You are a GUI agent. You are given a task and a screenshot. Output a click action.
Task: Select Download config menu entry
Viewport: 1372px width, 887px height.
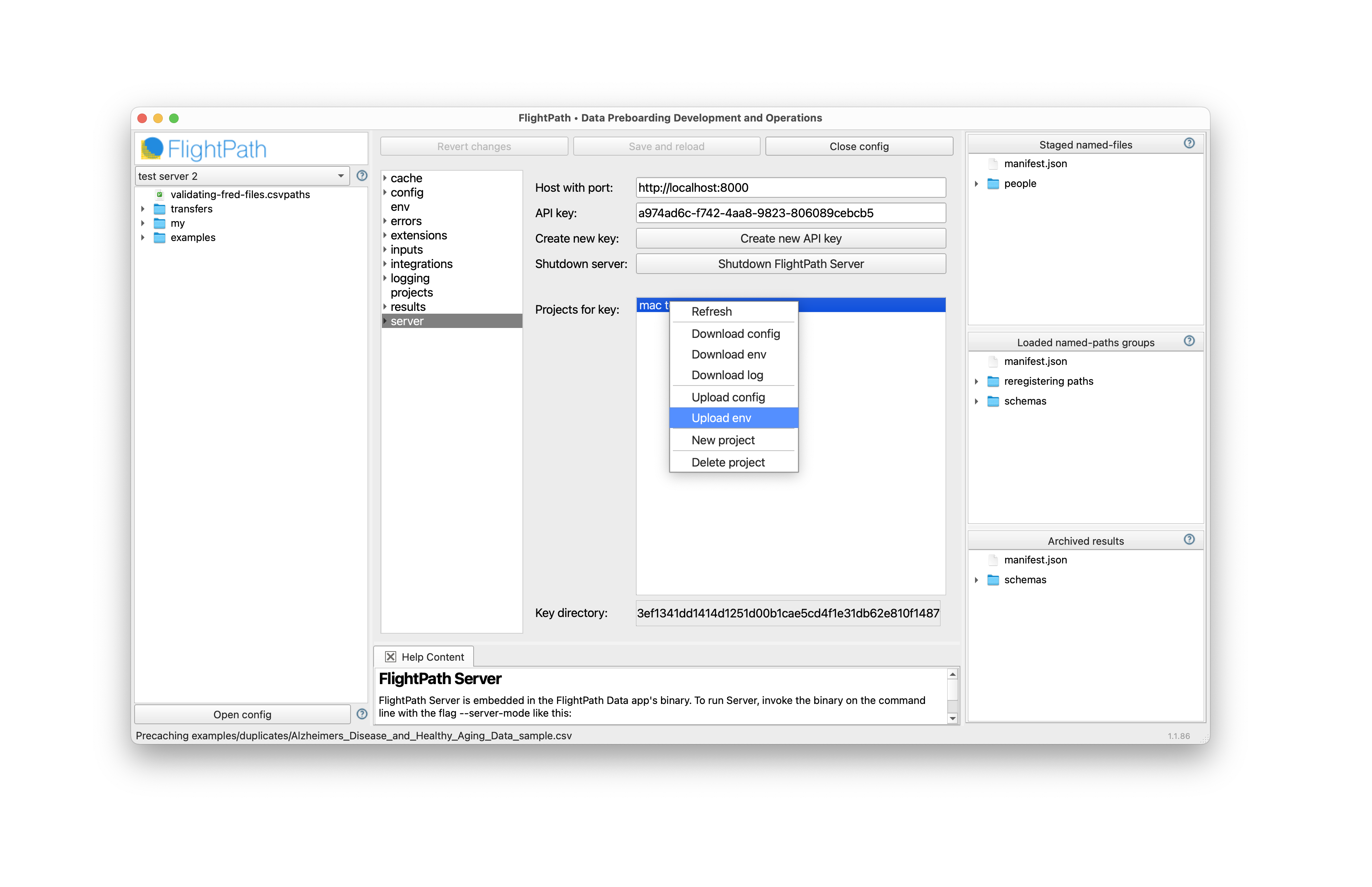click(x=735, y=334)
